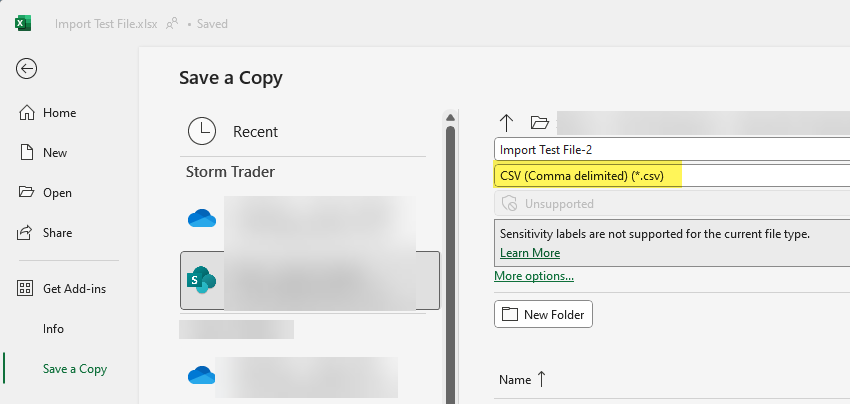Create a New Folder

click(x=544, y=314)
